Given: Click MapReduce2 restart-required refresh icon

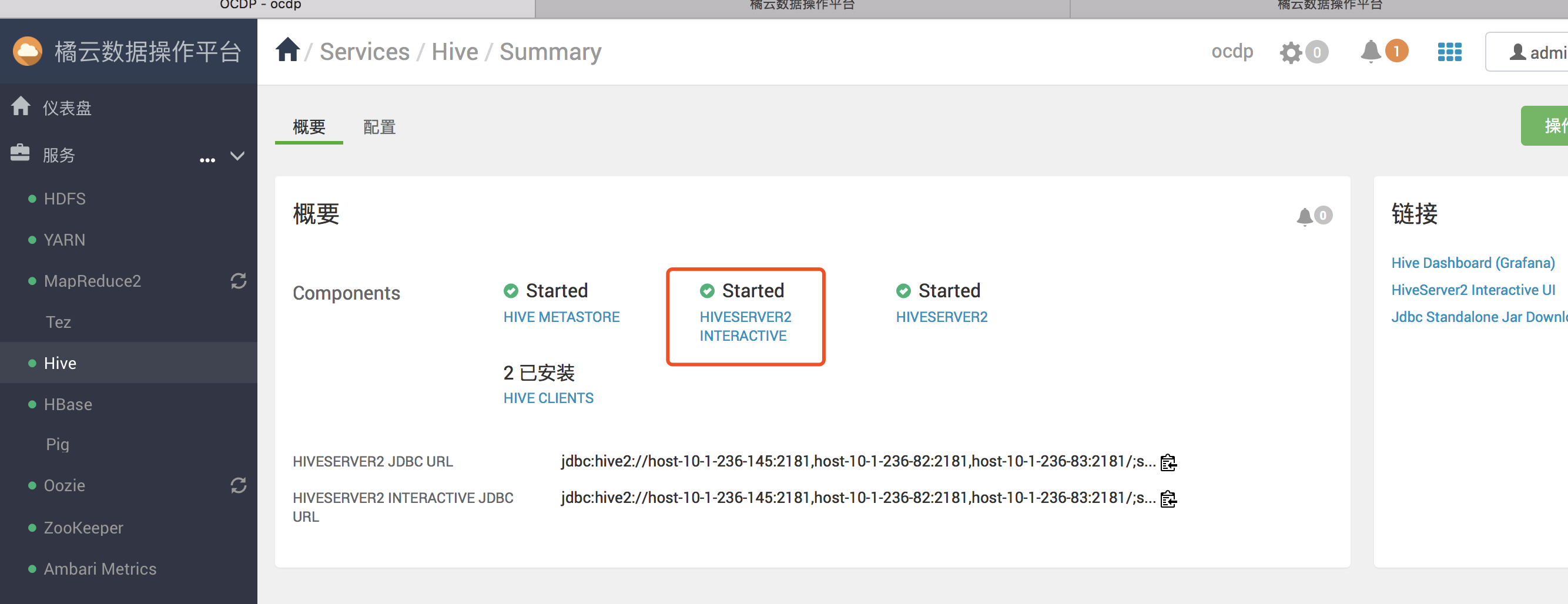Looking at the screenshot, I should (239, 281).
